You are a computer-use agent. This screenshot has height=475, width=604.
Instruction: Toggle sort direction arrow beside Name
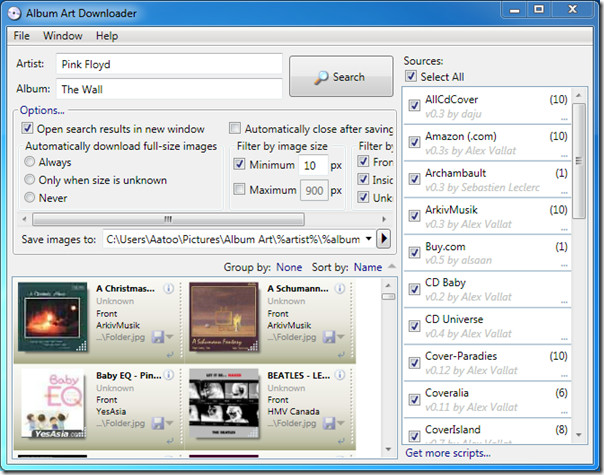coord(391,266)
